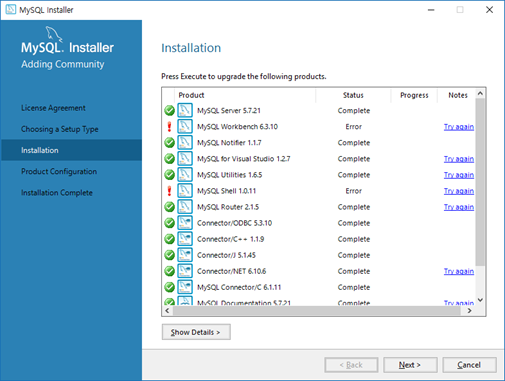Select the MySQL Workbench 6.3.10 name text

tap(237, 127)
